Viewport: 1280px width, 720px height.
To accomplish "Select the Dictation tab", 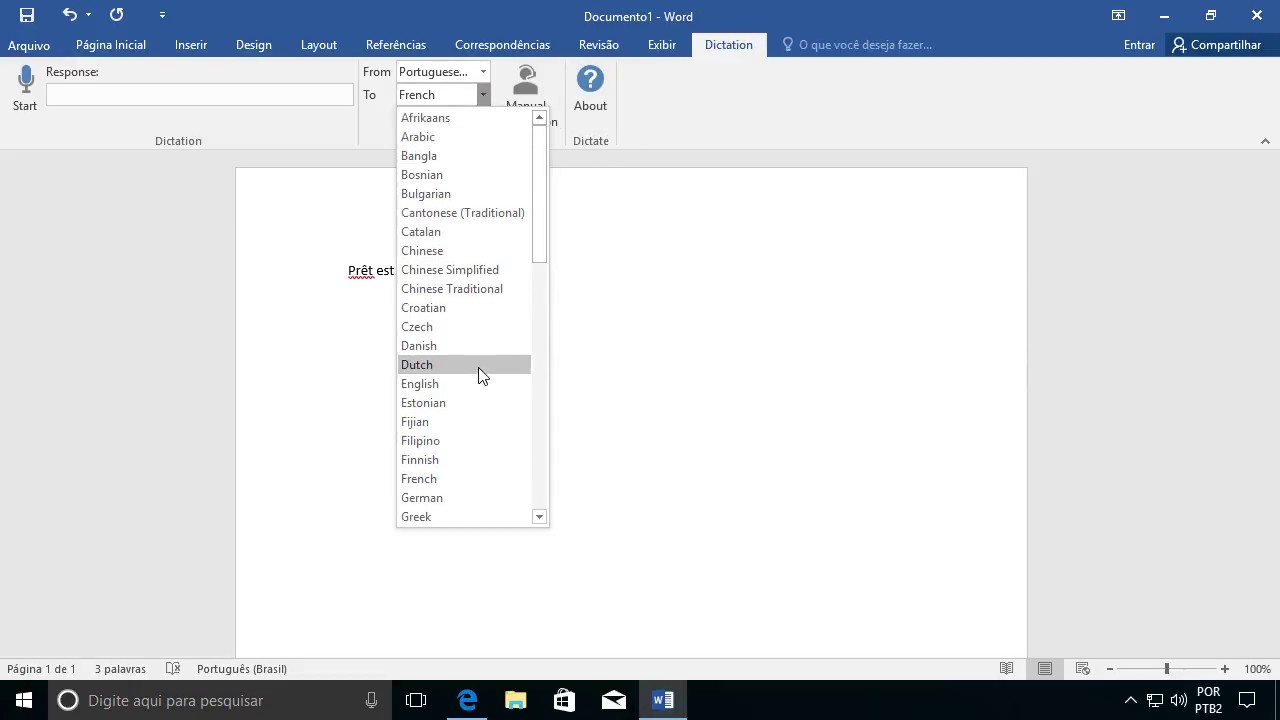I will coord(729,45).
